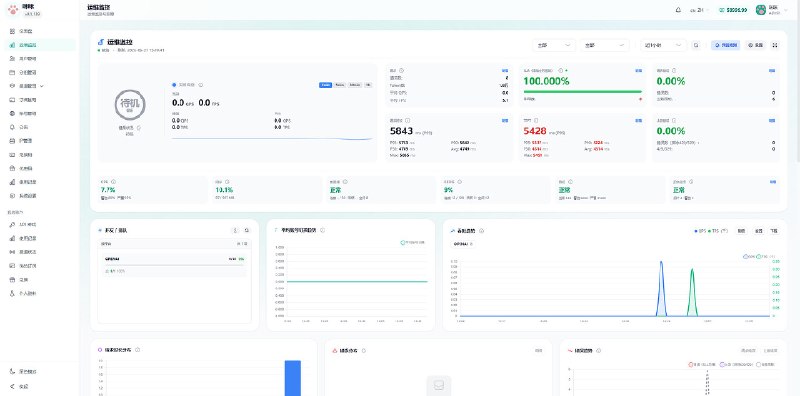This screenshot has width=800, height=396.
Task: Click the small refresh icon under the standby ring
Action: [139, 128]
